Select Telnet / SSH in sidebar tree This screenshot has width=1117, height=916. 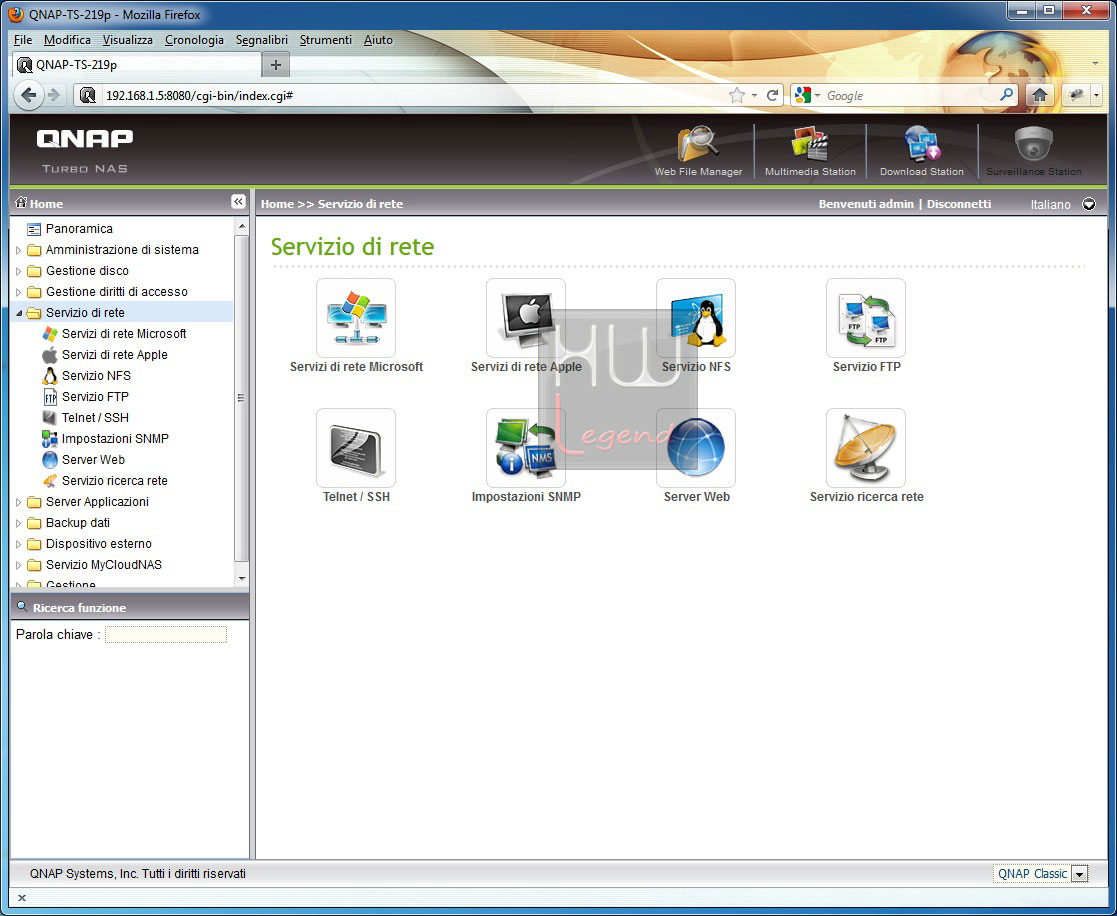coord(95,417)
